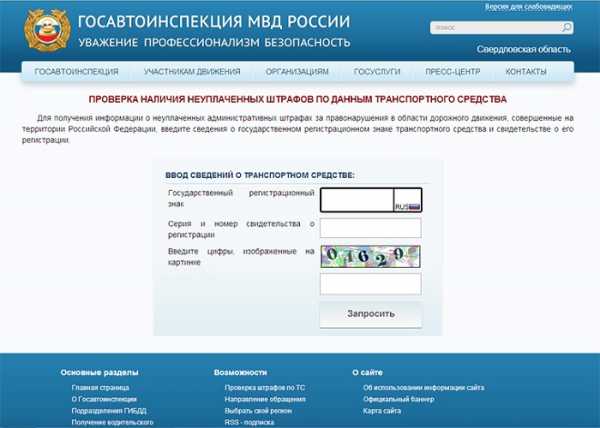Image resolution: width=600 pixels, height=428 pixels.
Task: Focus the captcha answer input field
Action: point(370,284)
